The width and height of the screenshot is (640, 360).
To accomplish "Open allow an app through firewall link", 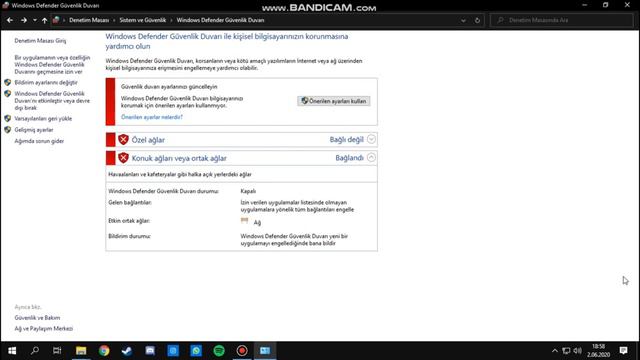I will (52, 64).
